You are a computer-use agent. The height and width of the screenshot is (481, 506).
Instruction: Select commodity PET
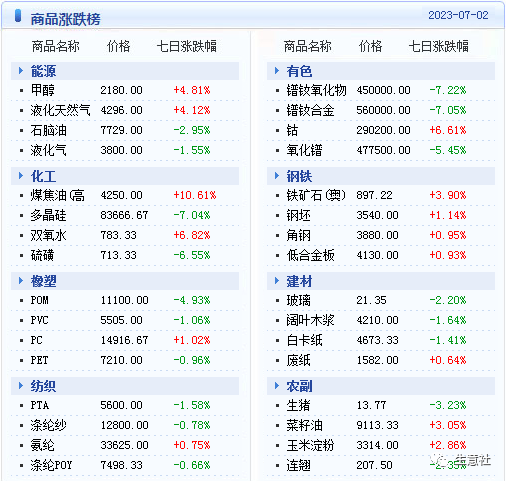pos(39,360)
